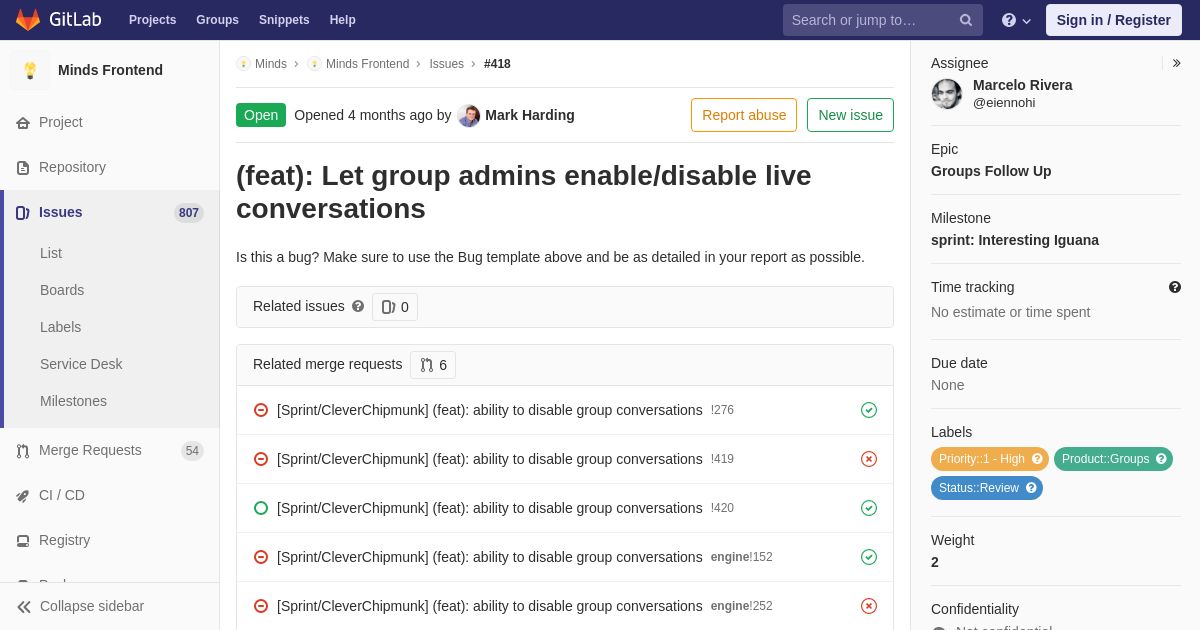Open Labels in the sidebar

pyautogui.click(x=60, y=327)
